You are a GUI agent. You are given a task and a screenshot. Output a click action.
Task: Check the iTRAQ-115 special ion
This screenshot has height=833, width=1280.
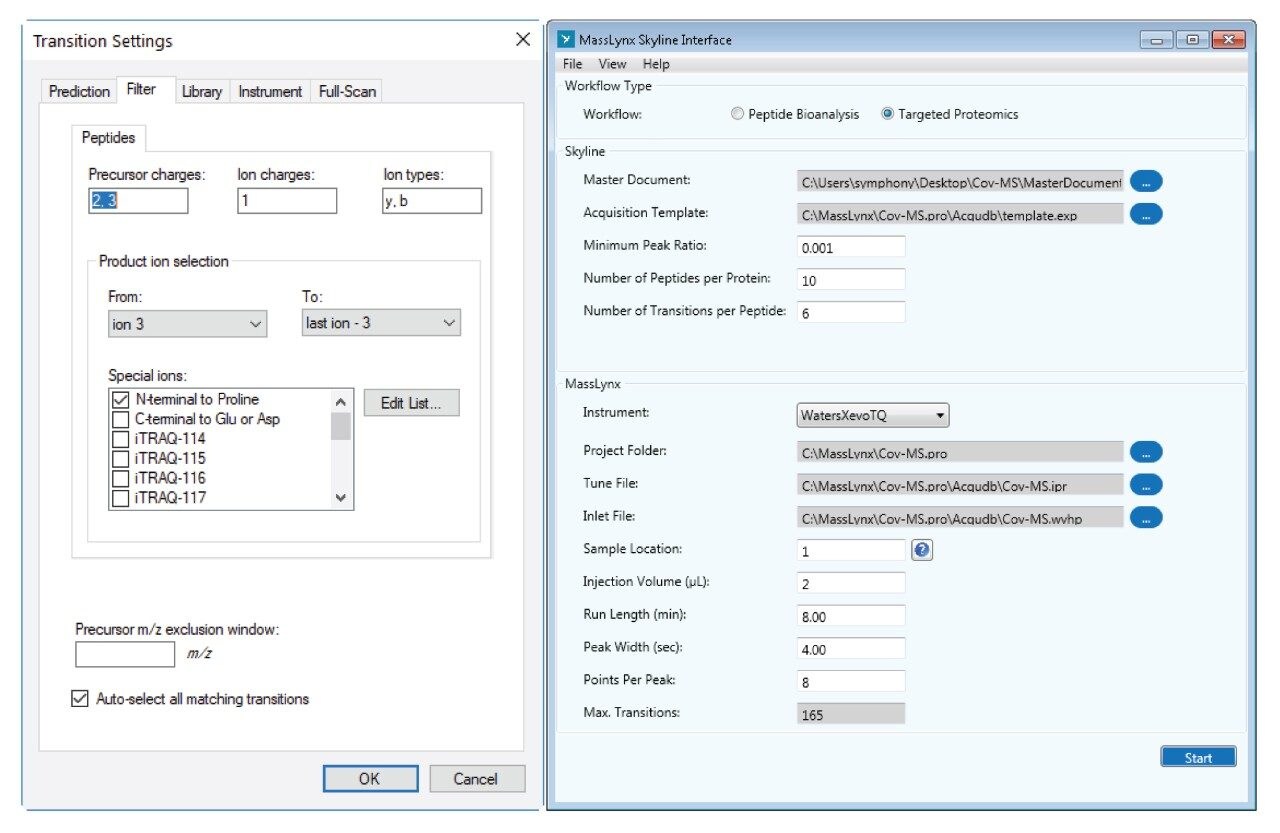tap(121, 459)
